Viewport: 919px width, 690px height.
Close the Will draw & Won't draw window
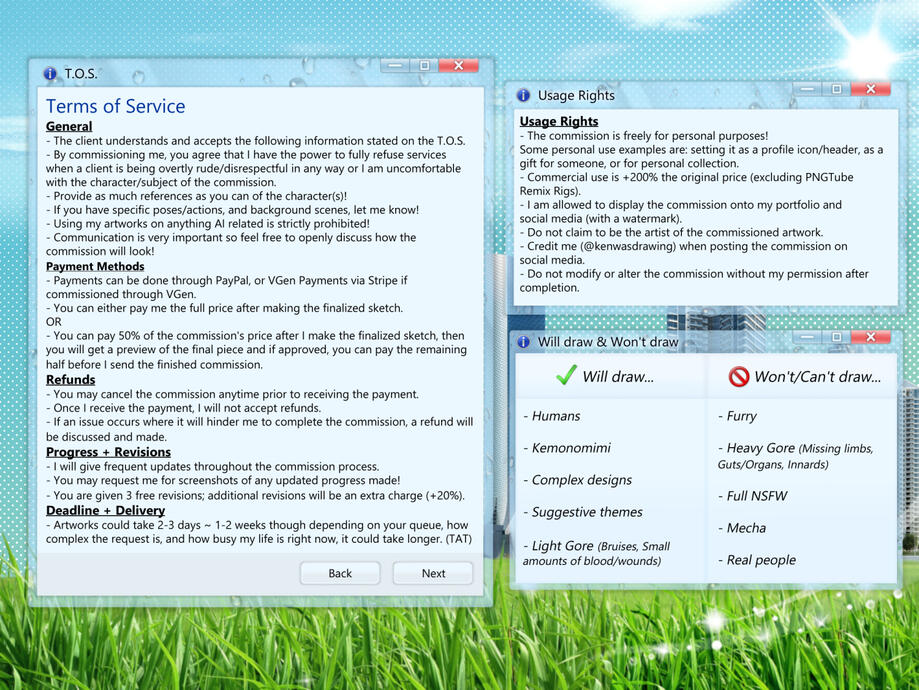click(x=870, y=337)
